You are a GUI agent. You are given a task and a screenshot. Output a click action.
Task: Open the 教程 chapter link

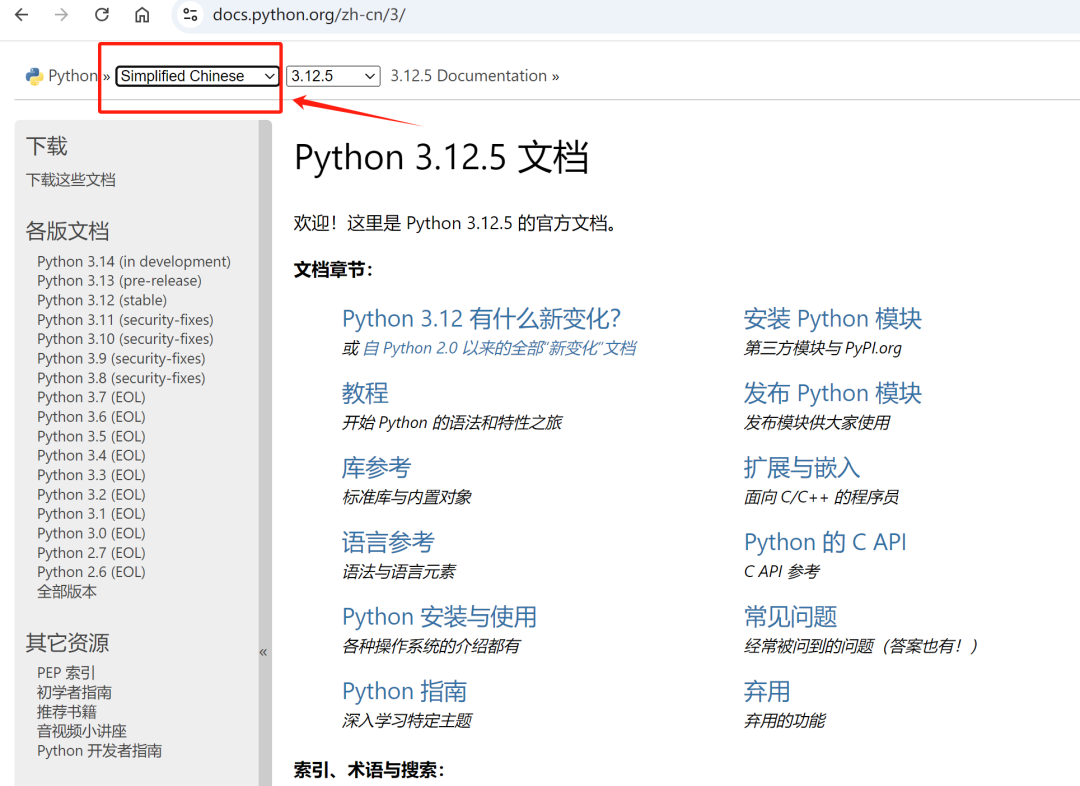point(365,393)
